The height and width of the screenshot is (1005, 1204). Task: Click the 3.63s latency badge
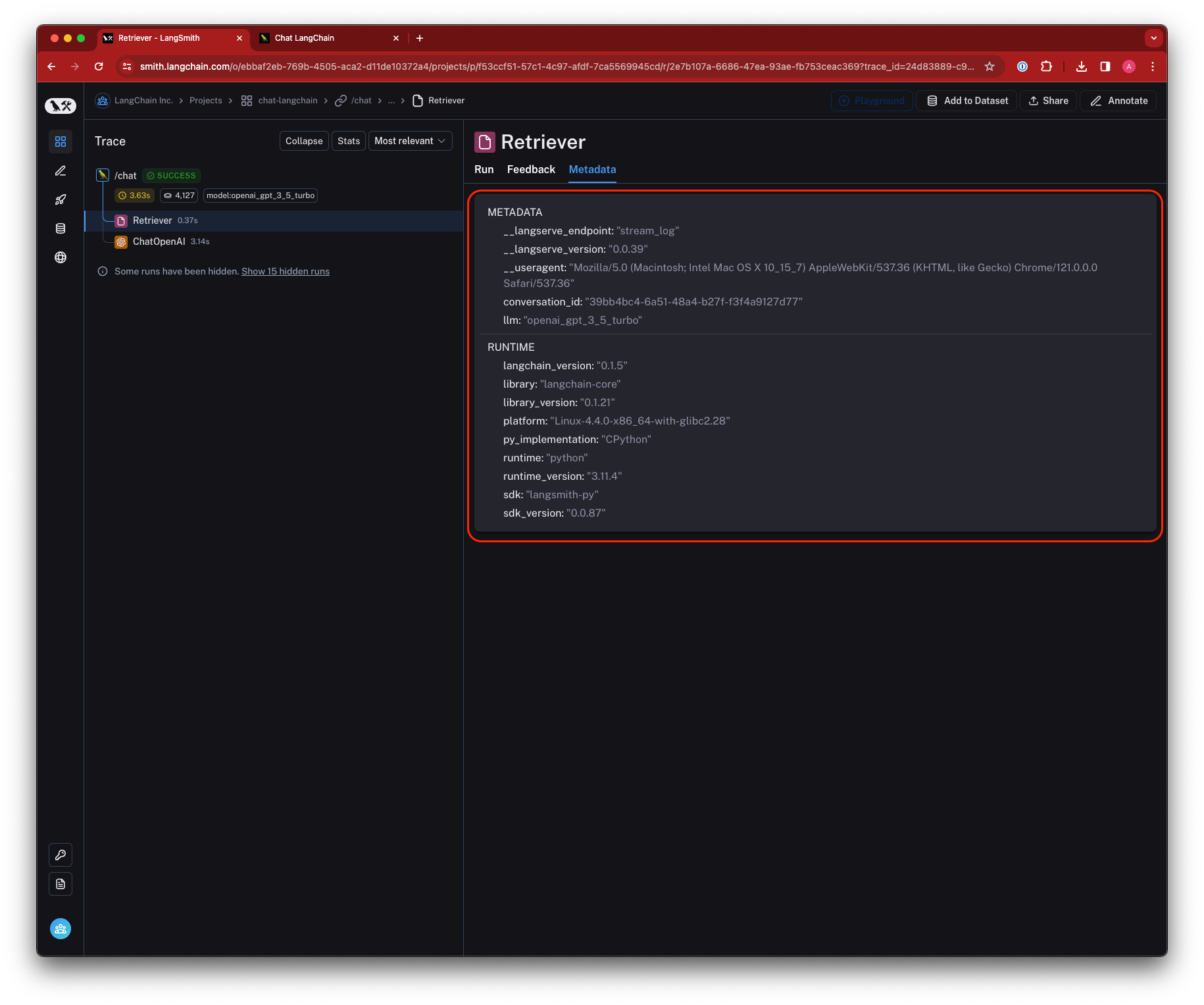point(134,195)
